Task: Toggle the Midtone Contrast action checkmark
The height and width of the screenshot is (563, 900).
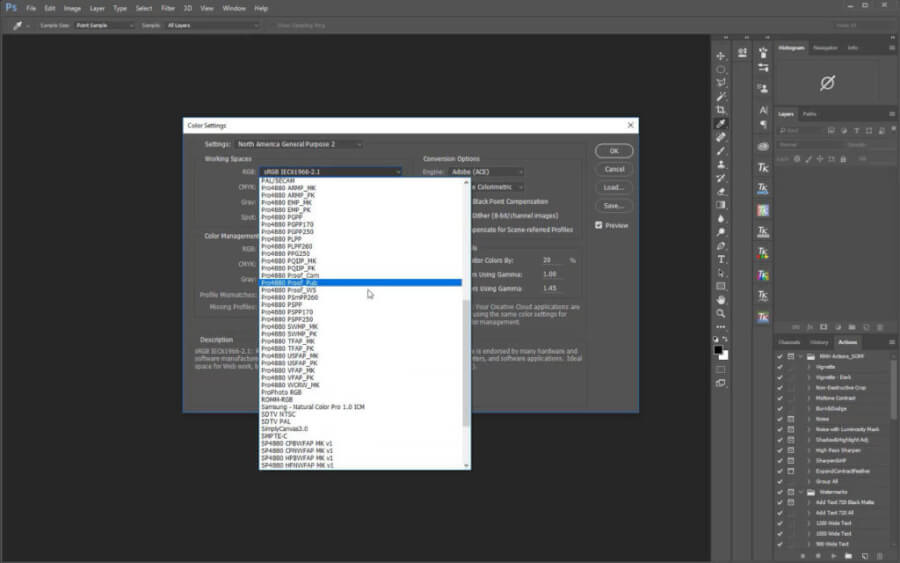Action: tap(779, 398)
